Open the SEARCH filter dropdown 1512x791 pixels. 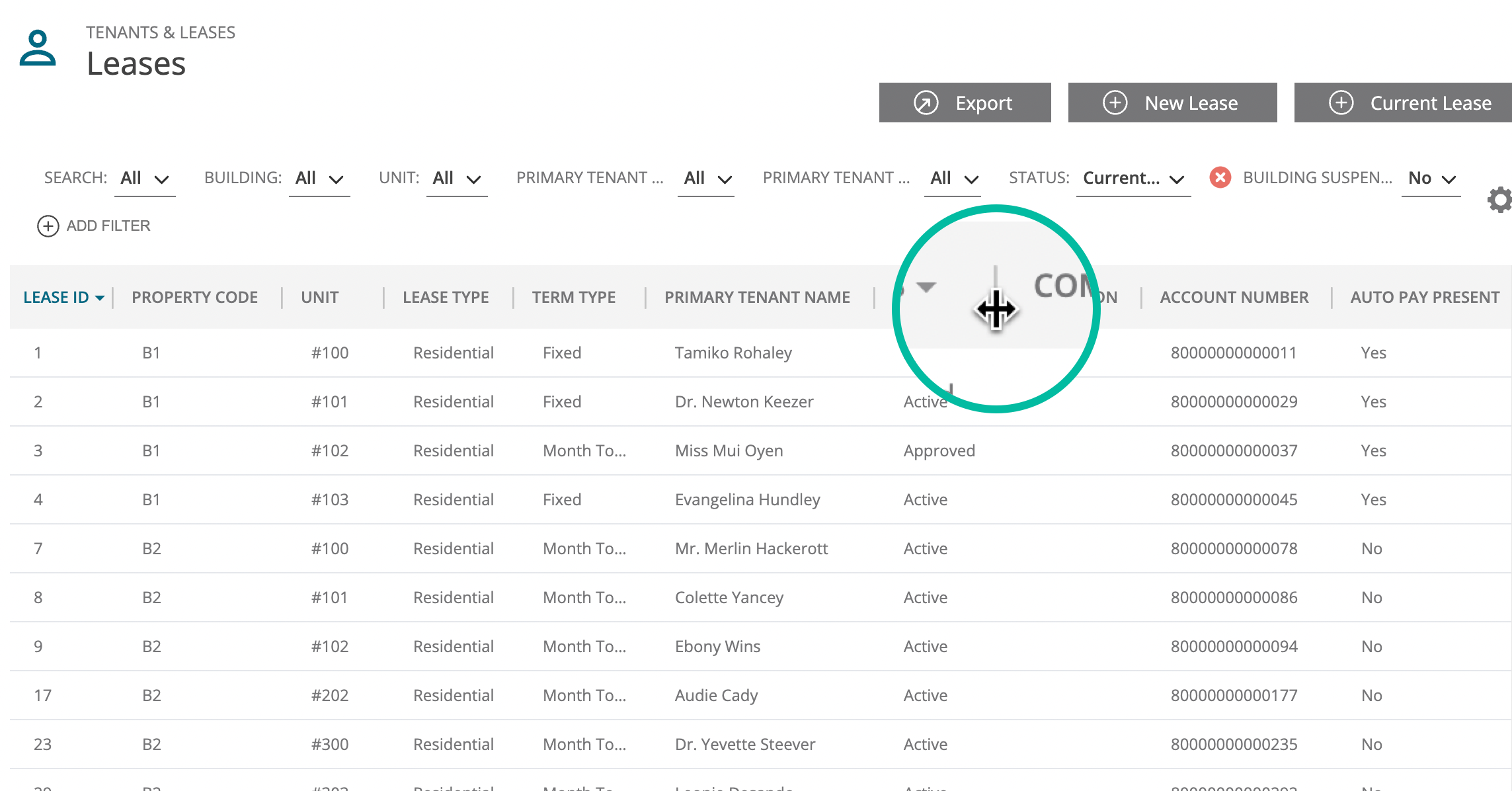coord(145,179)
